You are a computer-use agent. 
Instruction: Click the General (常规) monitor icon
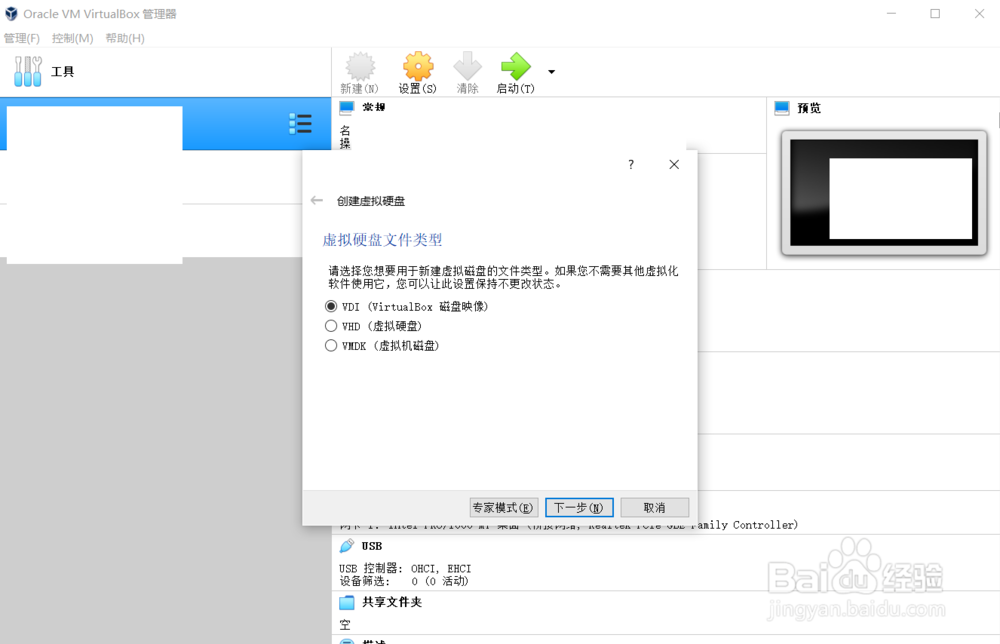click(x=347, y=107)
